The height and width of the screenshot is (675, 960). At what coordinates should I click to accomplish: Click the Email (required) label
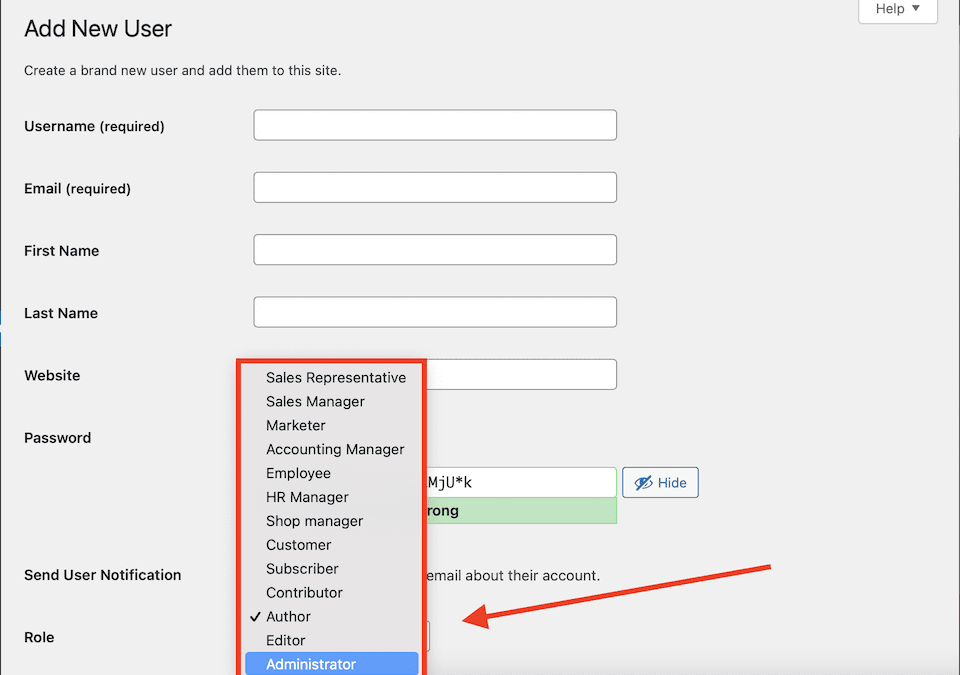coord(77,189)
